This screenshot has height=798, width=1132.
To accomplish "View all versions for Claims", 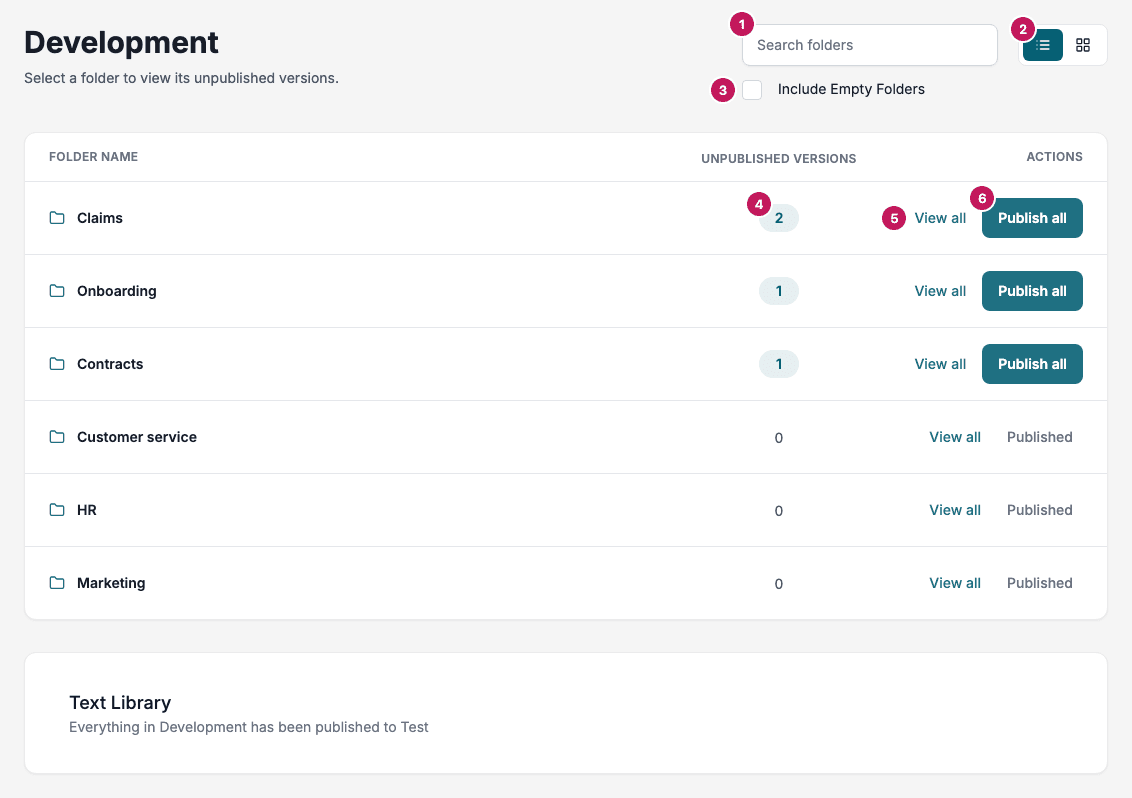I will pos(940,218).
